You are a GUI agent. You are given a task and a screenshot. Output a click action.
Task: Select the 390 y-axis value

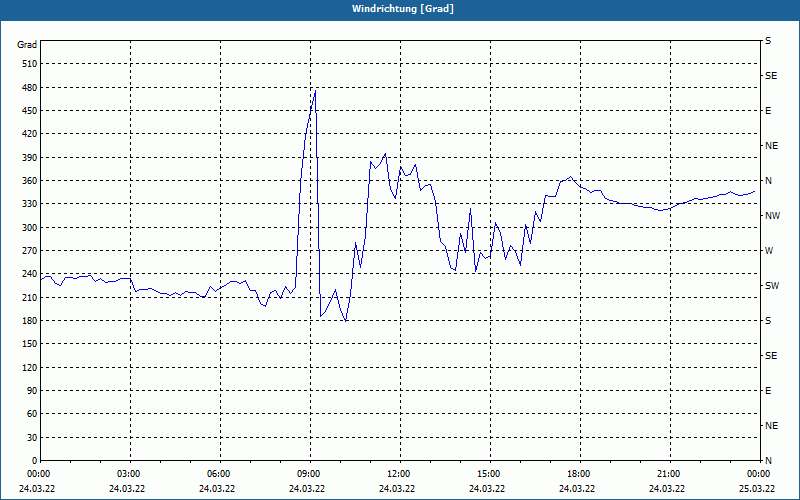[x=30, y=157]
